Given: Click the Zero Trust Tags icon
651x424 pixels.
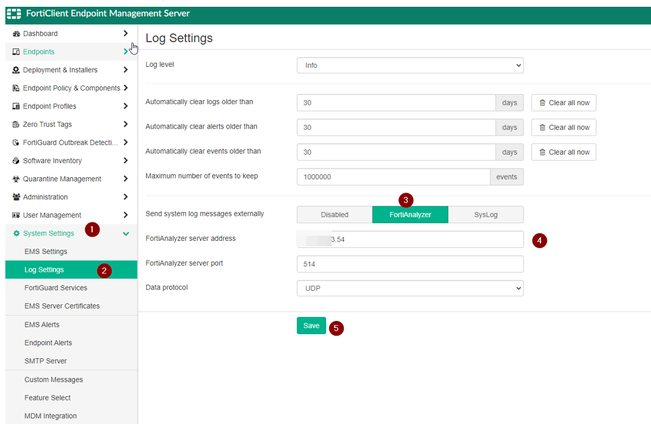Looking at the screenshot, I should tap(16, 124).
